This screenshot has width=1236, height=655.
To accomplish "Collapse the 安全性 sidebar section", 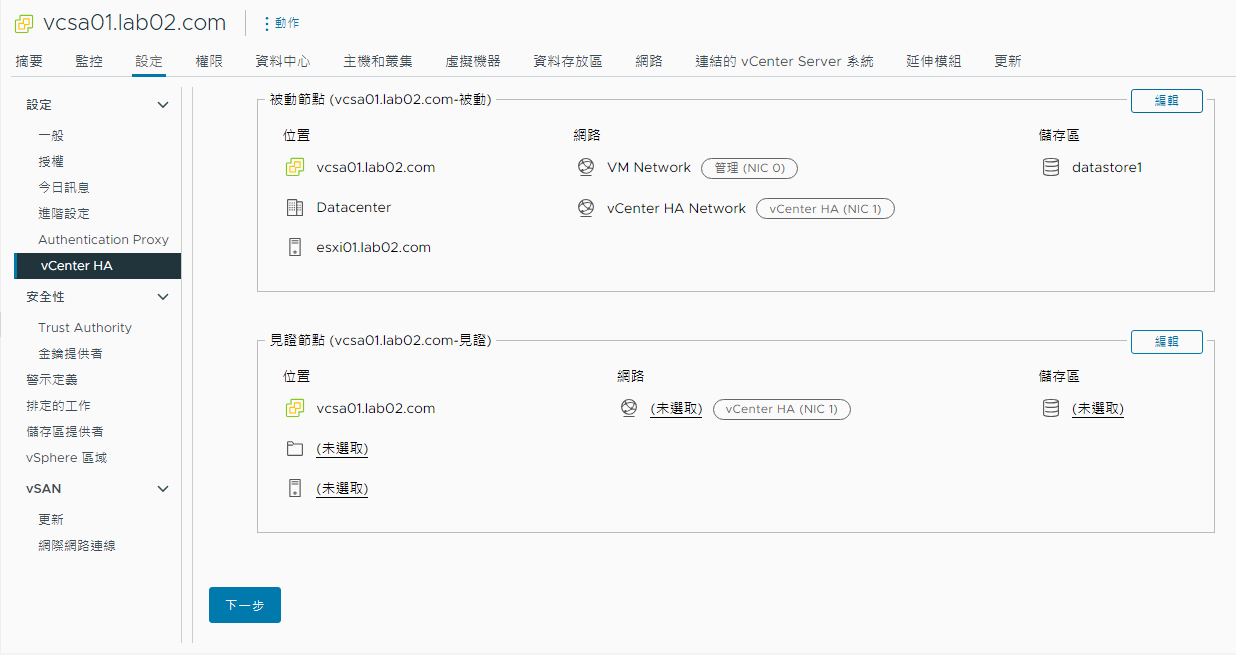I will coord(163,297).
